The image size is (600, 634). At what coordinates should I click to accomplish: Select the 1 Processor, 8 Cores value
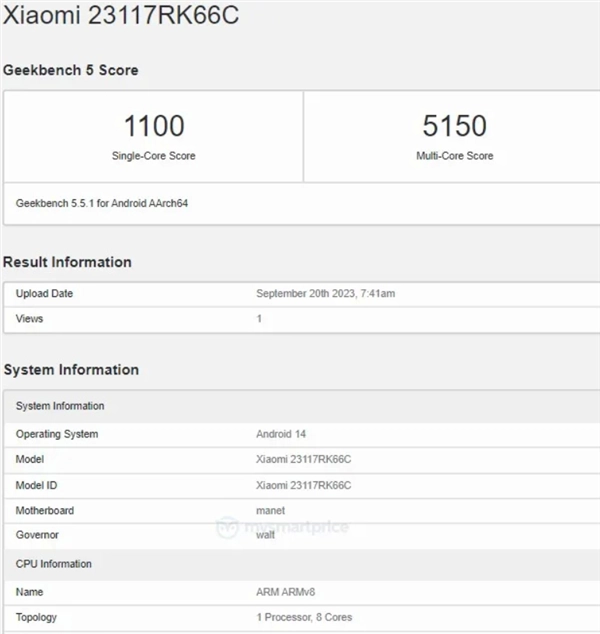(304, 618)
